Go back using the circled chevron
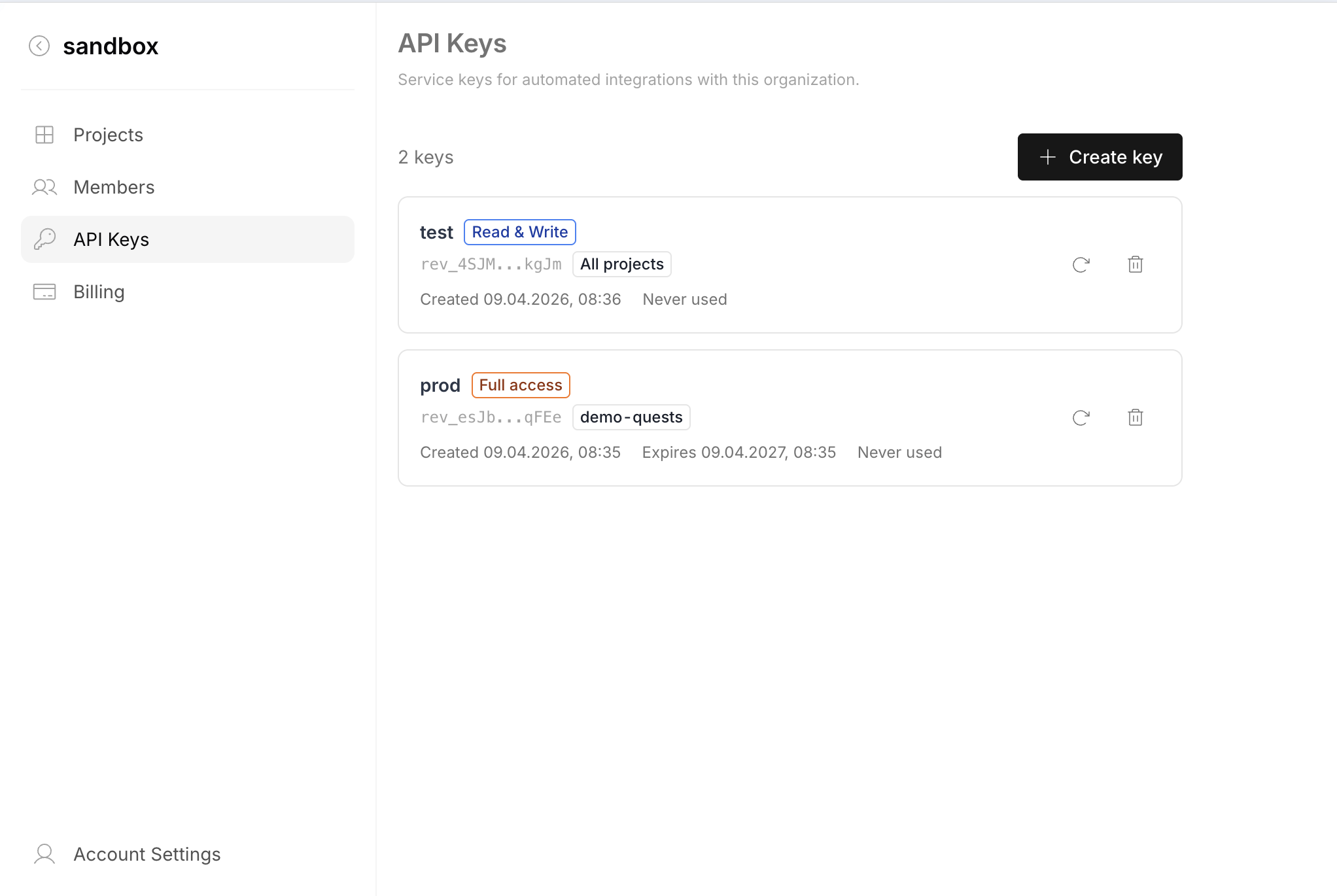Screen dimensions: 1337x896 click(x=39, y=46)
